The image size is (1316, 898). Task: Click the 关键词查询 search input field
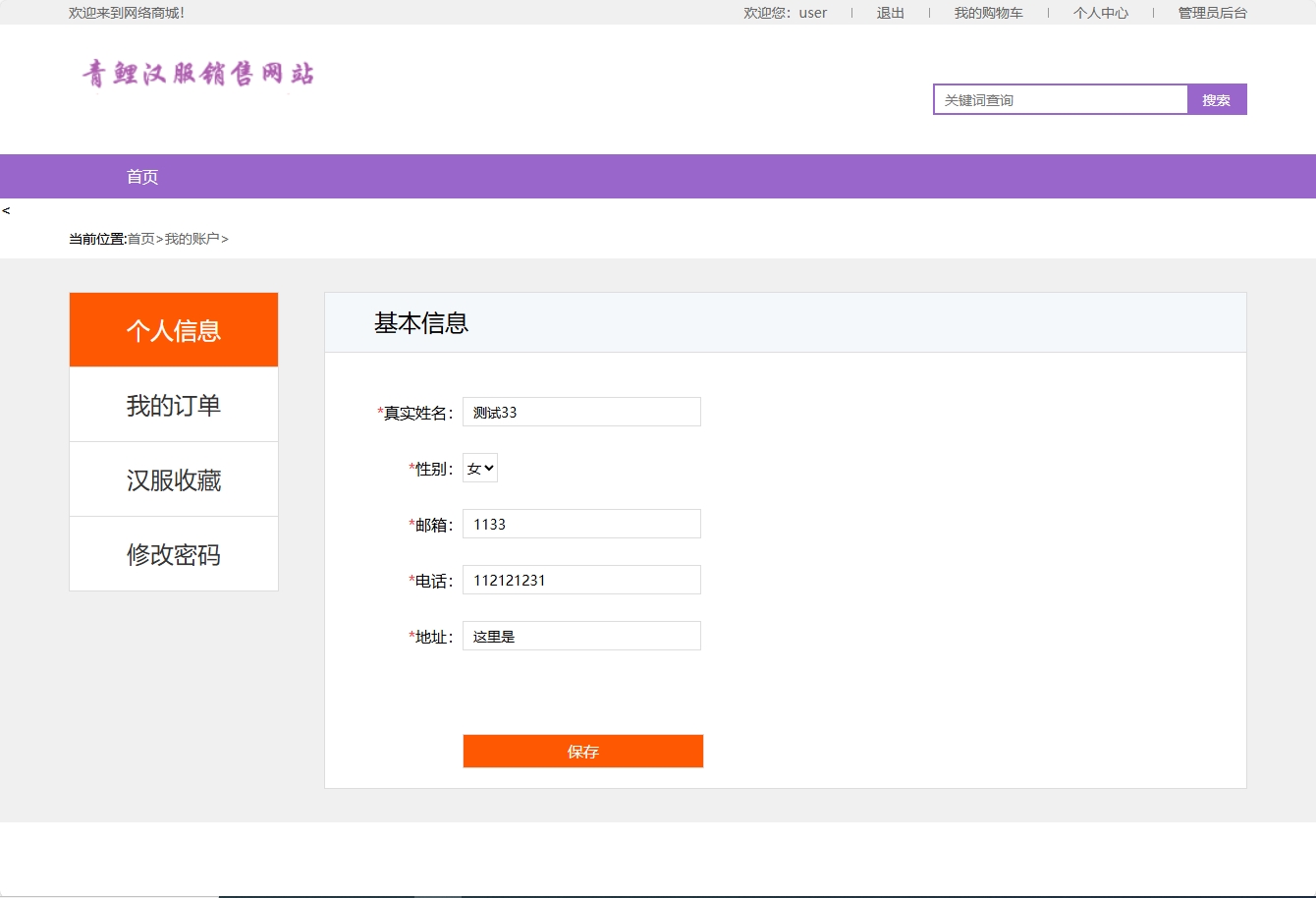pos(1059,98)
